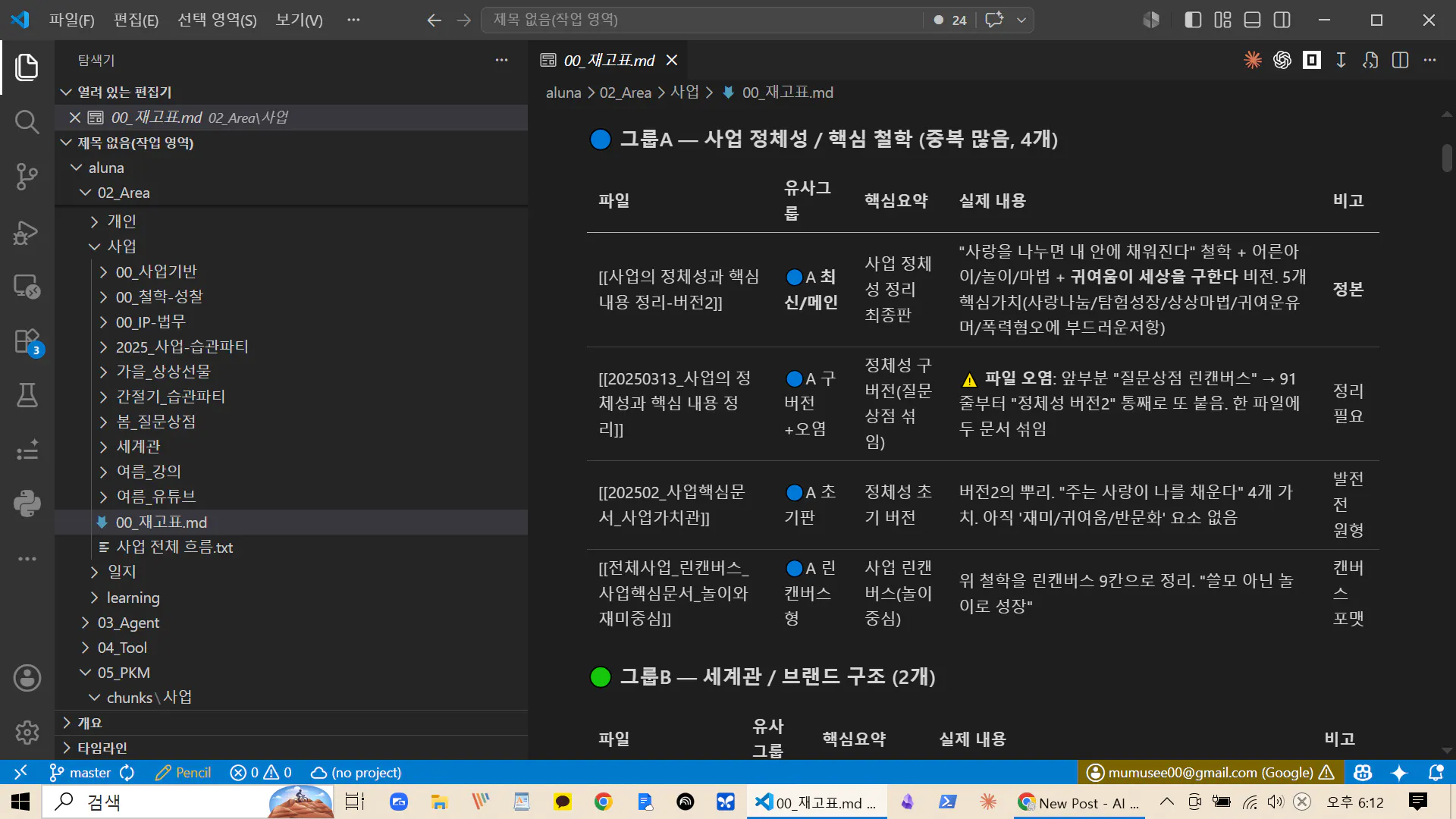Click the orange Claude spark icon in editor toolbar

(x=1253, y=60)
